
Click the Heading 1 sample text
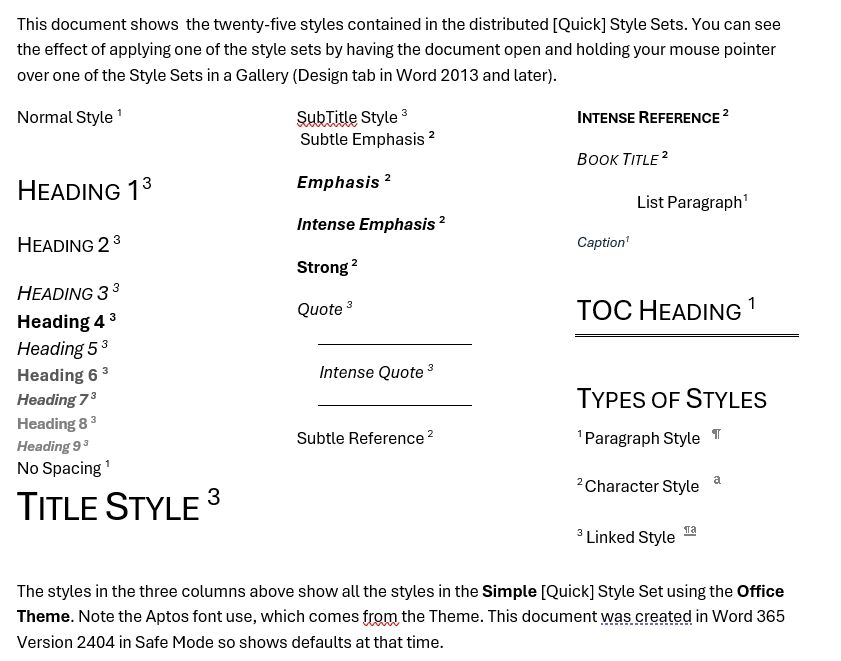coord(78,191)
